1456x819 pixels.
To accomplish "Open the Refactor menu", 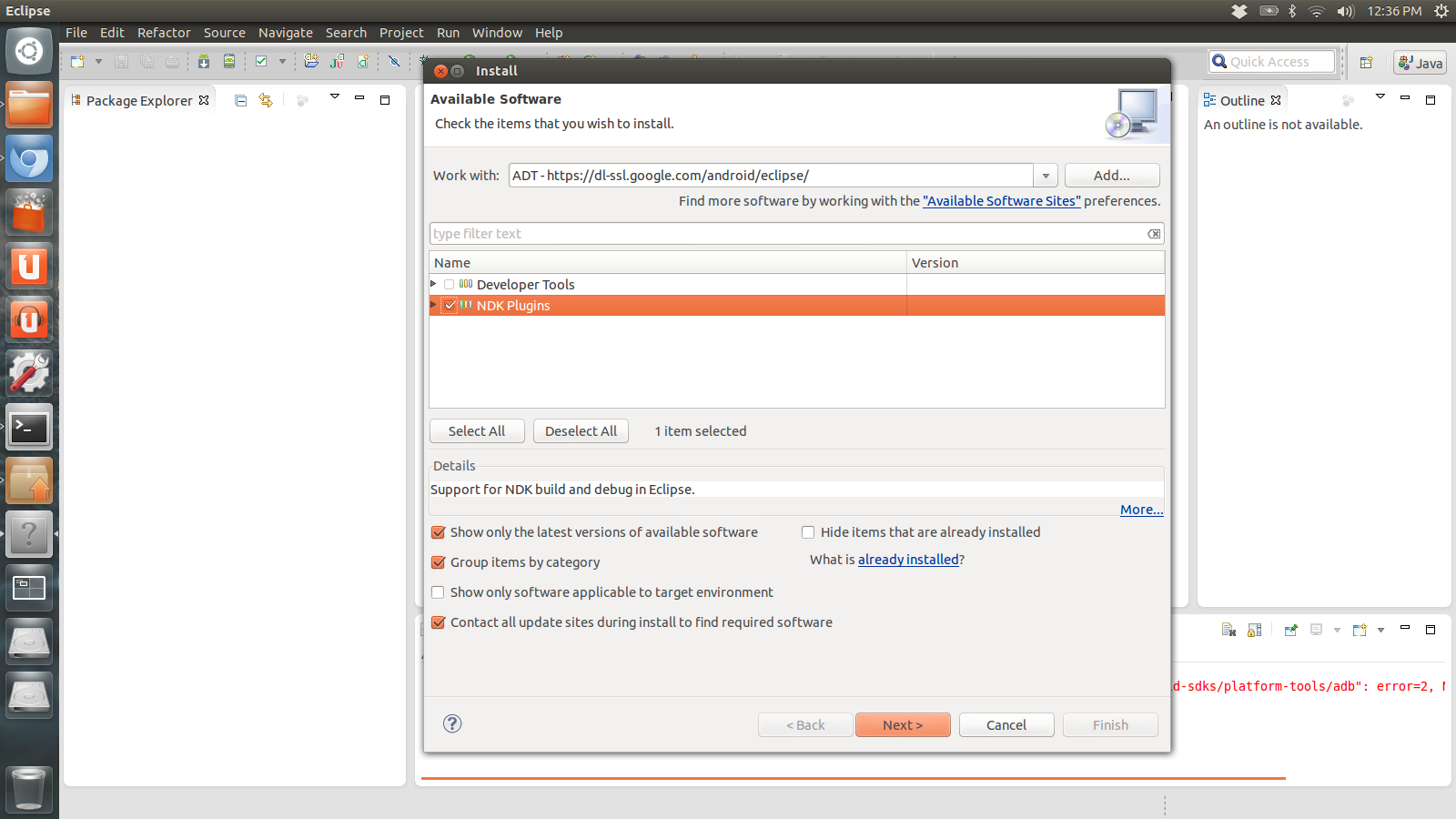I will click(164, 33).
